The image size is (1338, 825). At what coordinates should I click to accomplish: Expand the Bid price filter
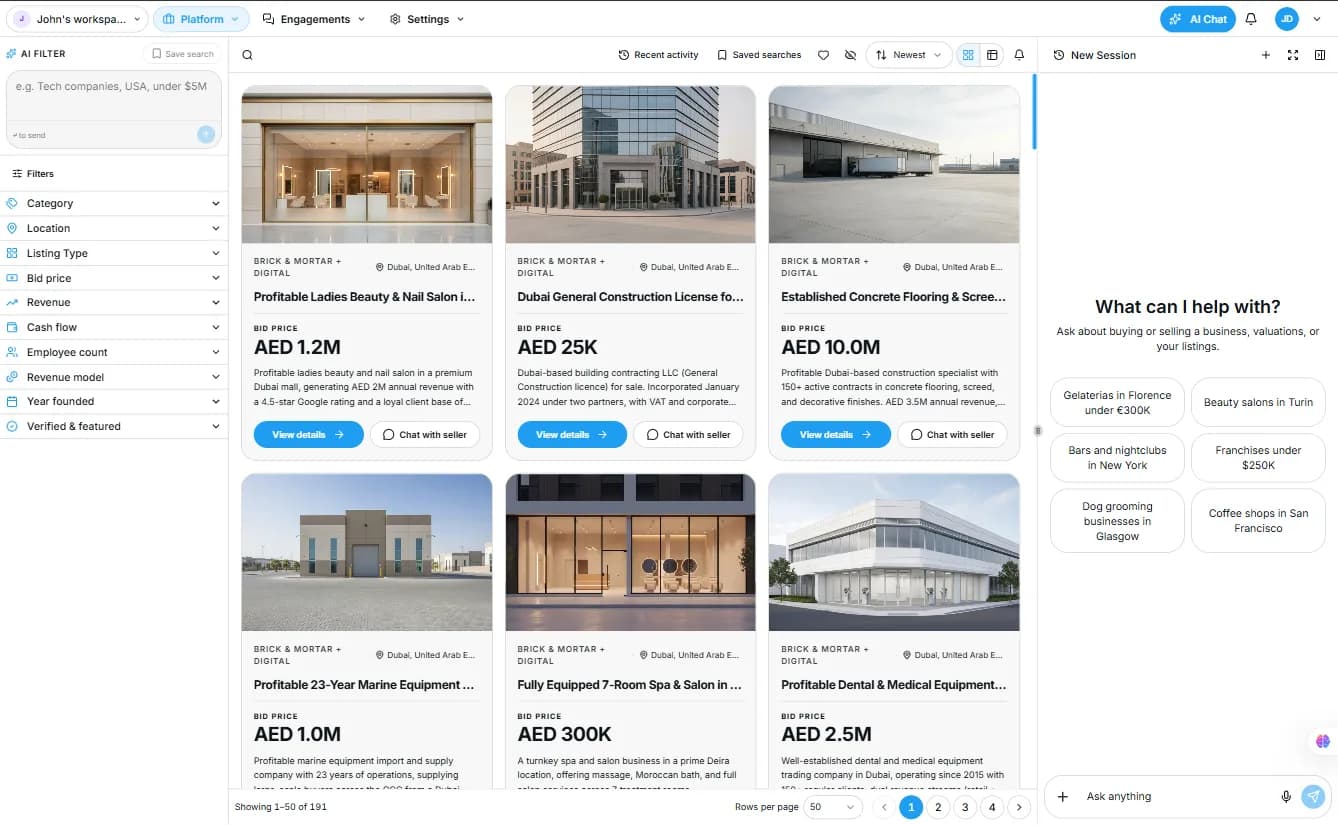click(x=114, y=278)
